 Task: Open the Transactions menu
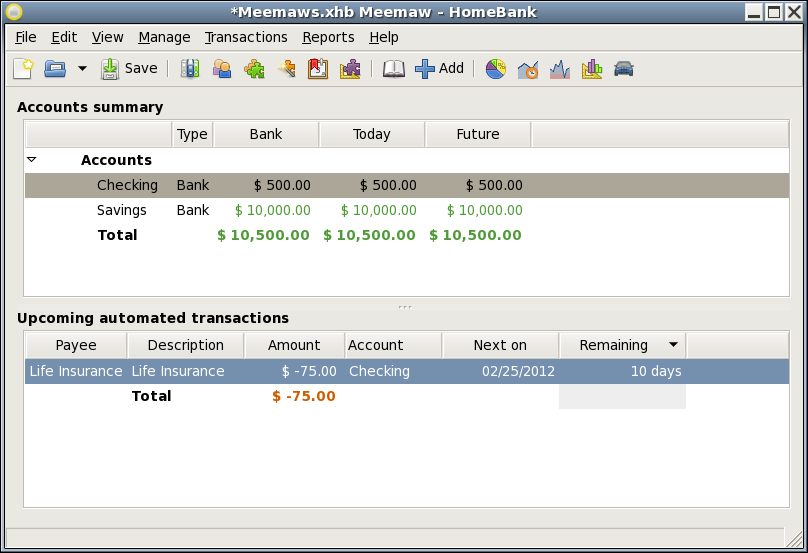coord(246,38)
